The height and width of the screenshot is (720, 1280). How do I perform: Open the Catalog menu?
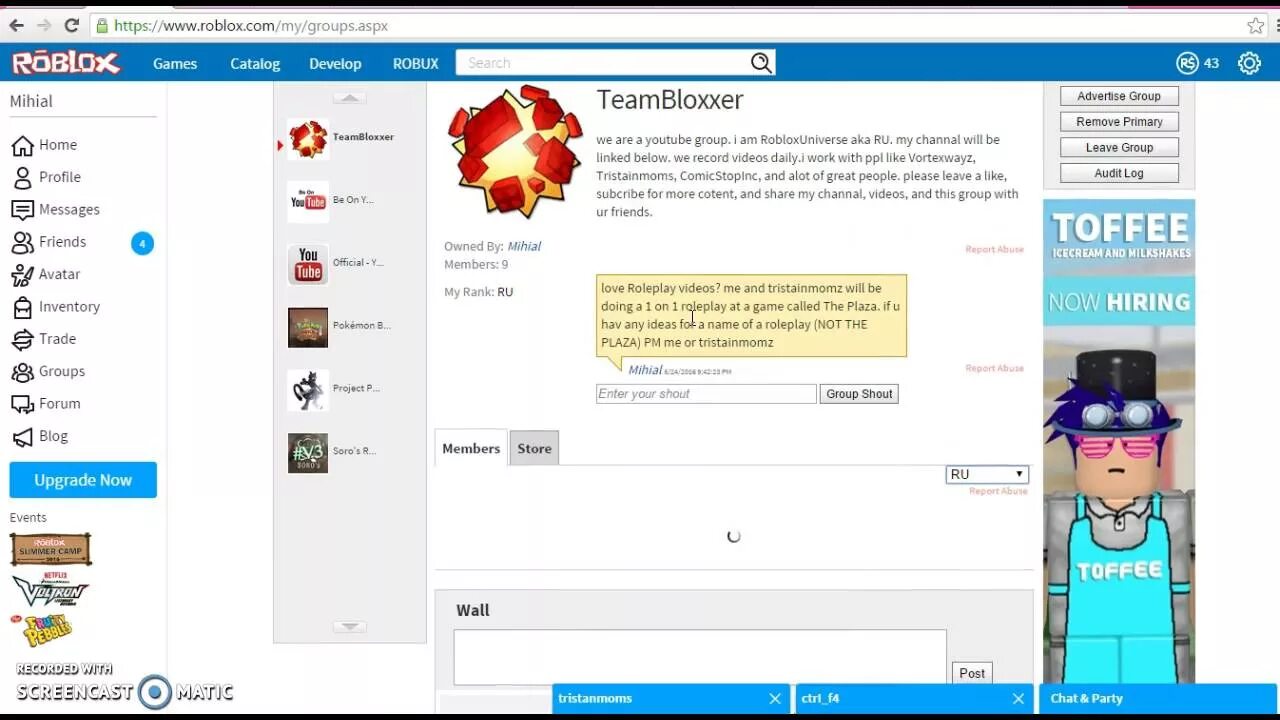(x=255, y=63)
